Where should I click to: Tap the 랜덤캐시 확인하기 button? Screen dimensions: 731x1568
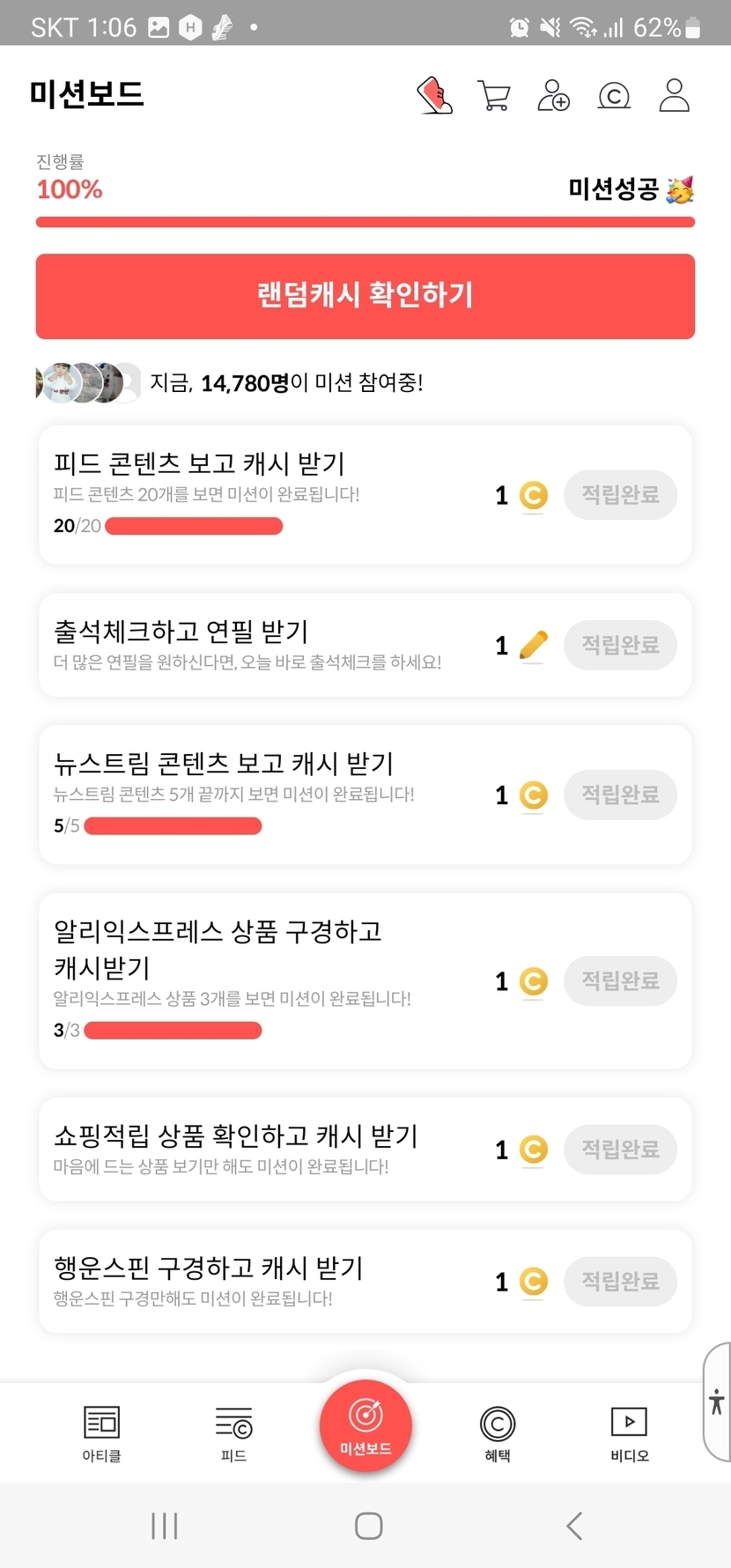coord(365,296)
